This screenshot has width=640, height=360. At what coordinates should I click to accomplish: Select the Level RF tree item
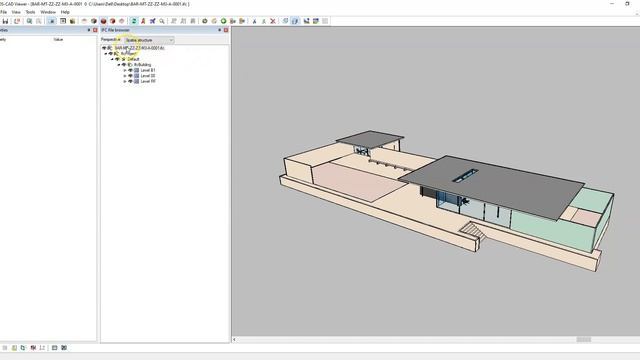click(148, 81)
